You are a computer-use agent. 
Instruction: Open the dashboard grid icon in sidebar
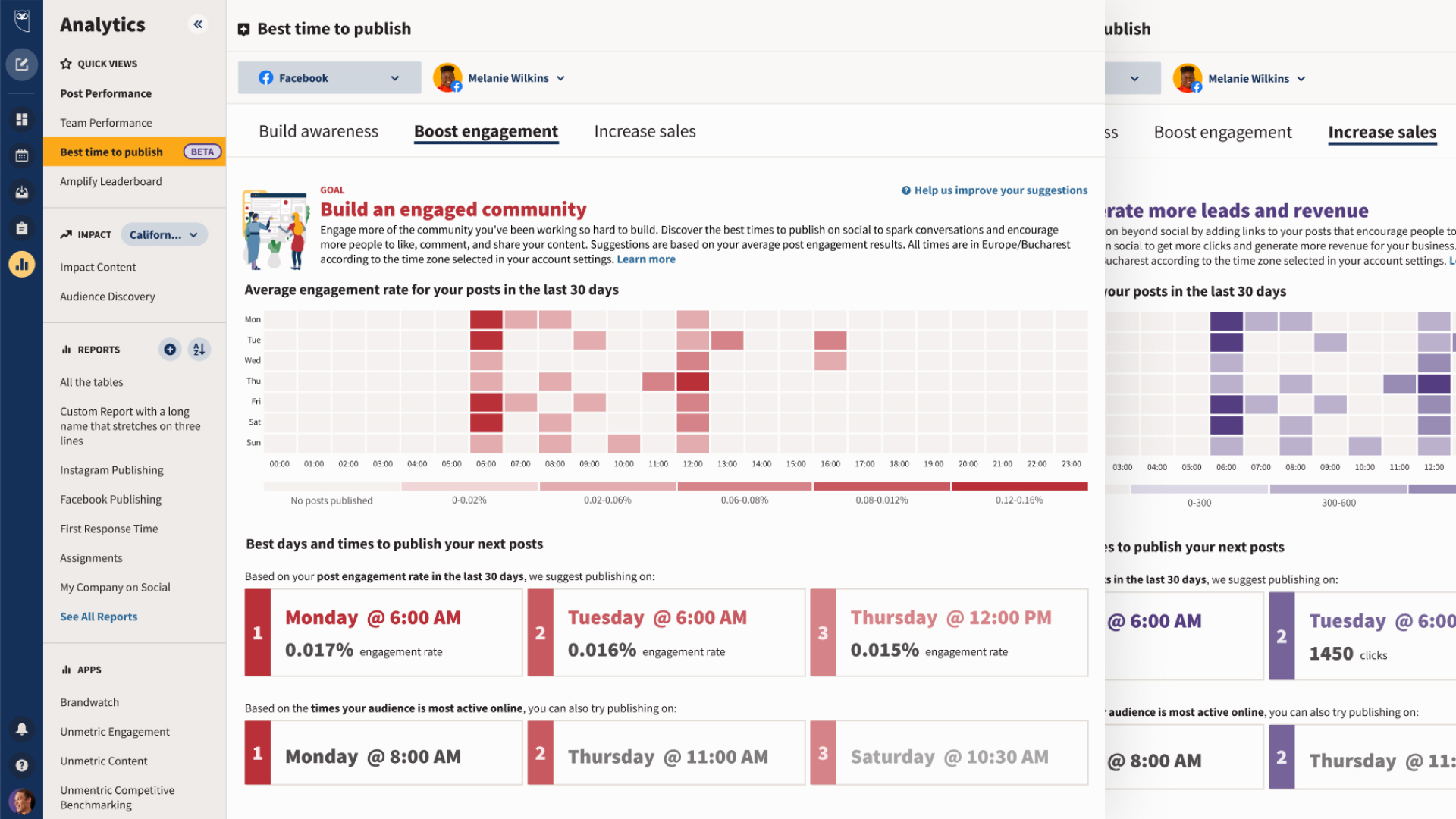pyautogui.click(x=22, y=119)
